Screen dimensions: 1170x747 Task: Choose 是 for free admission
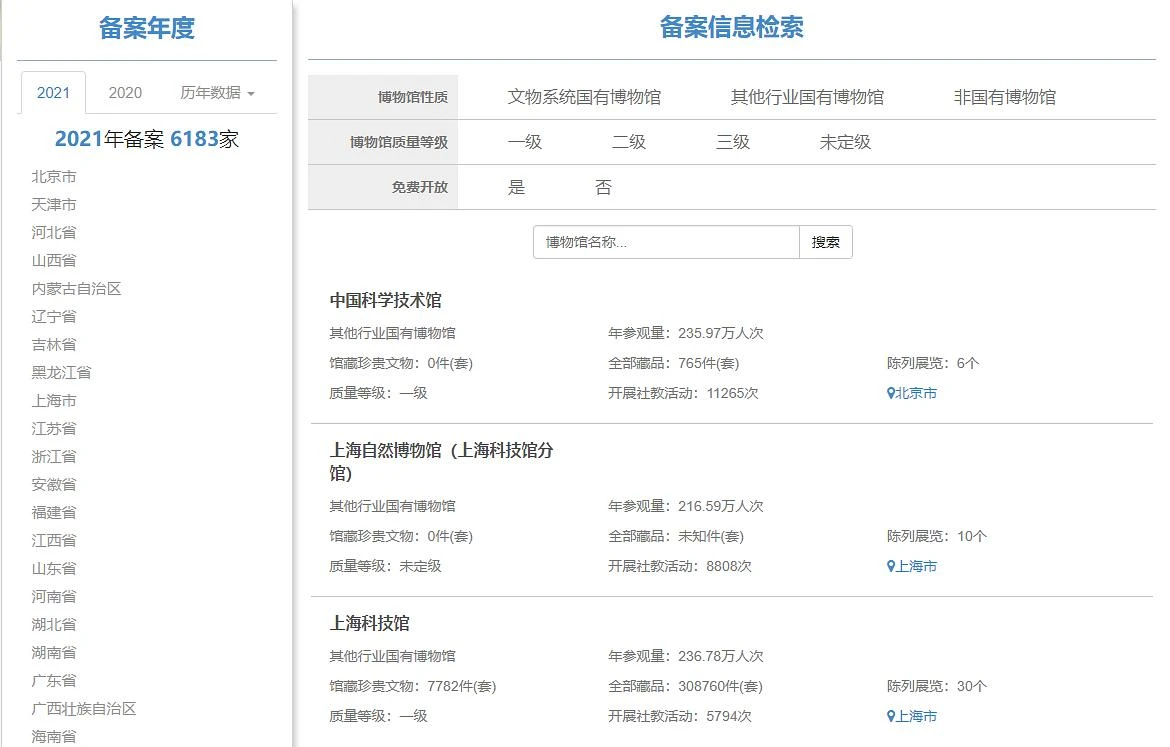[x=516, y=187]
